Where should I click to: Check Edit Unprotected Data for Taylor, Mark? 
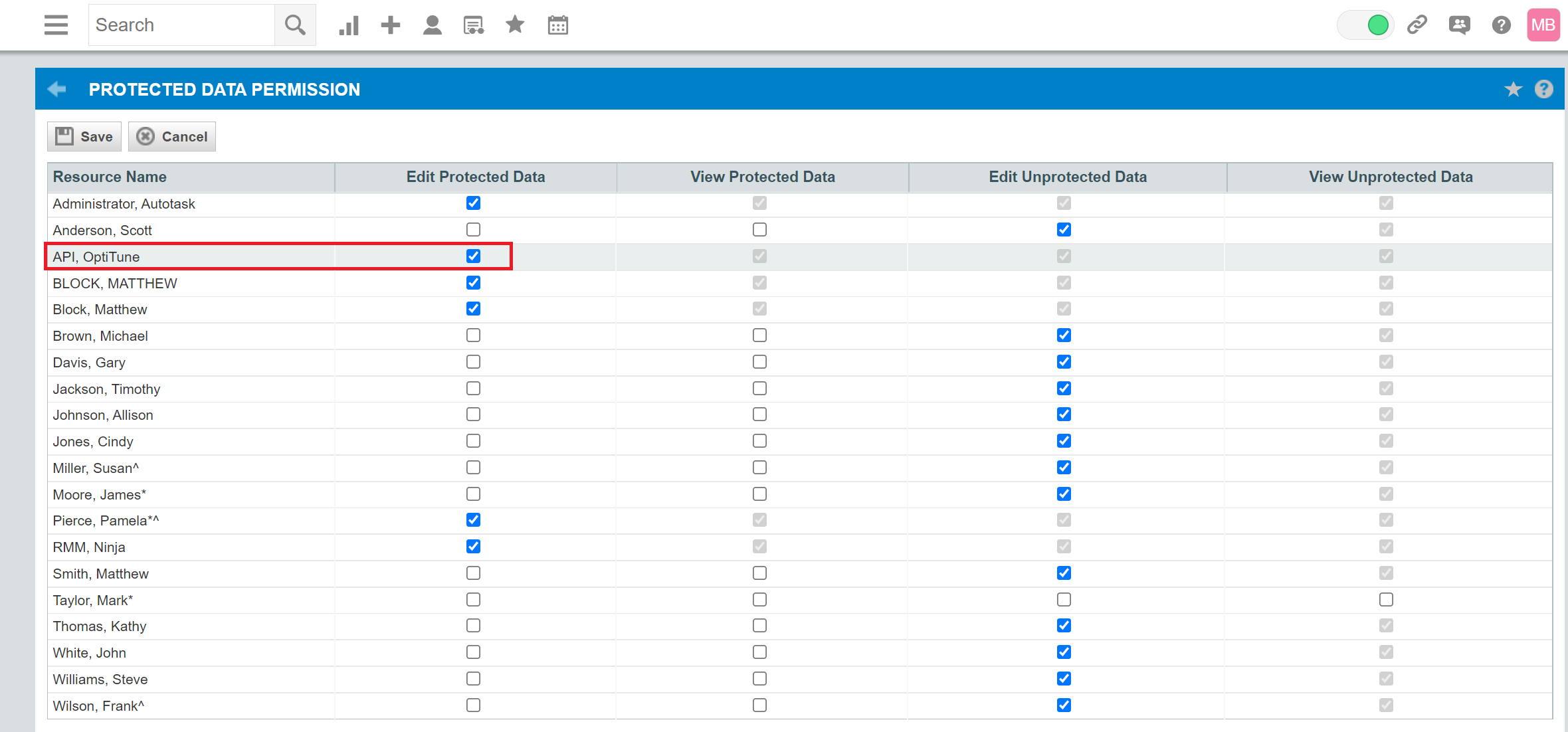click(x=1064, y=600)
